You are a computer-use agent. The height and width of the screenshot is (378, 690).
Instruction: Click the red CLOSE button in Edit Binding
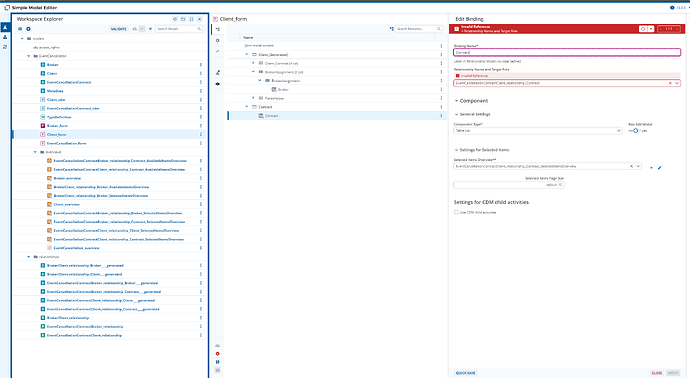657,373
